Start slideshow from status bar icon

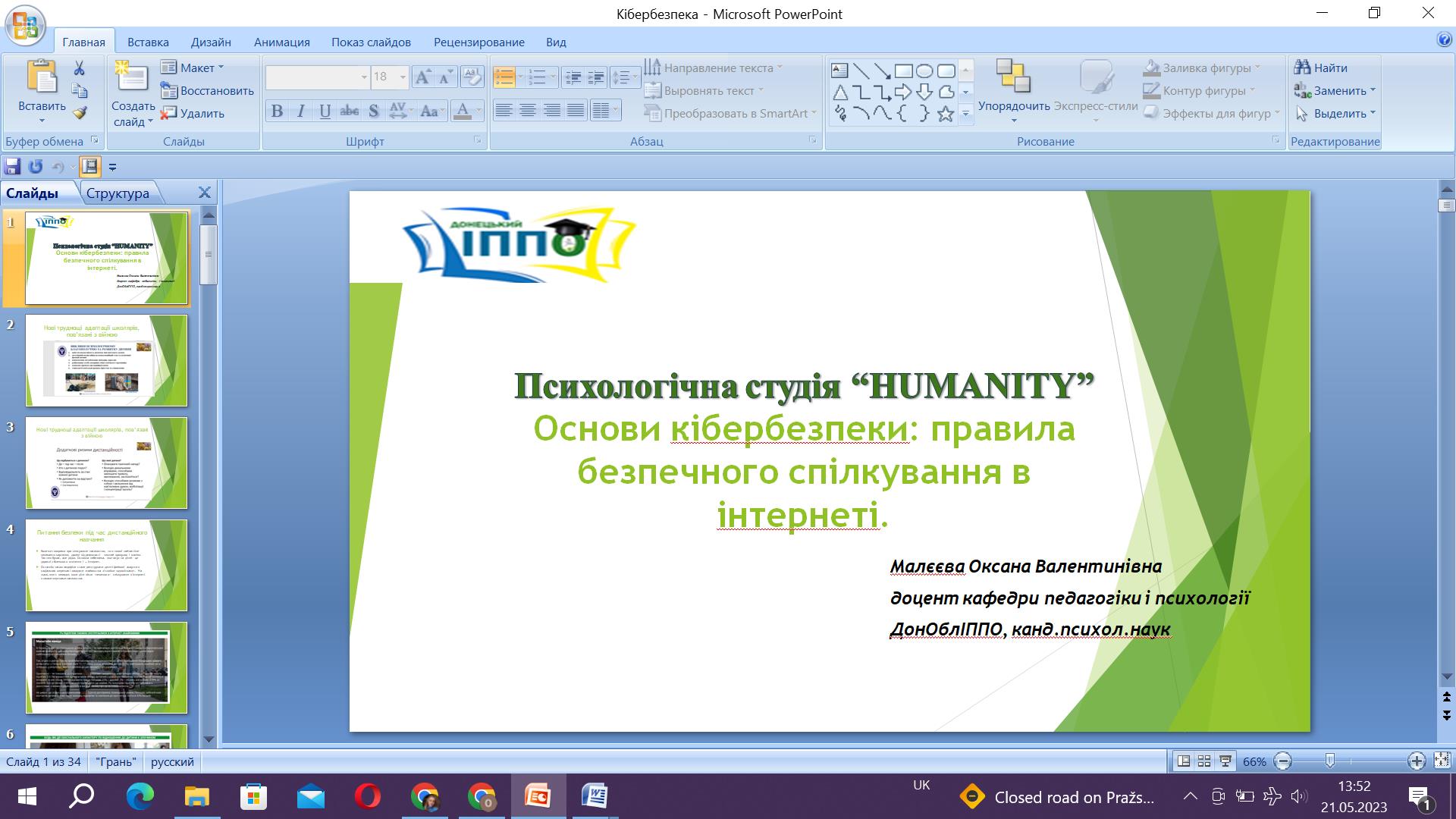pos(1225,761)
